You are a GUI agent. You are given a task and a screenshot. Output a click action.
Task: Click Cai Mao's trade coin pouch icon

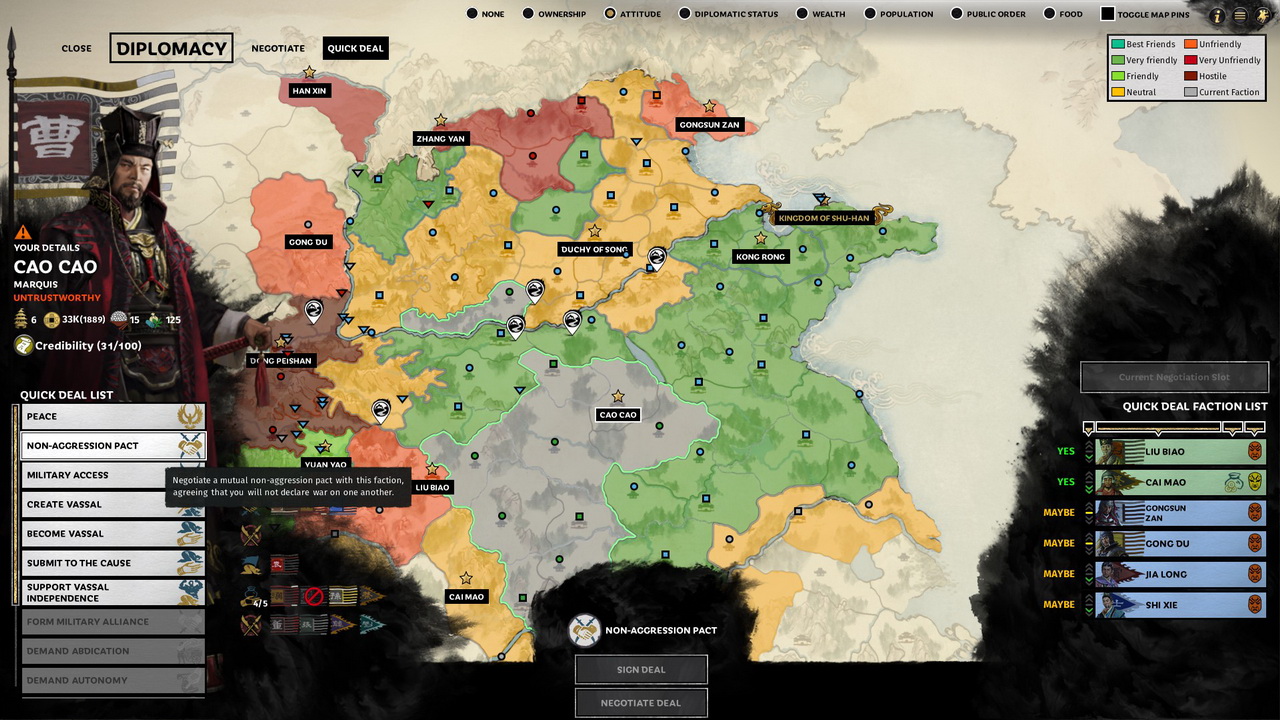pyautogui.click(x=1233, y=482)
